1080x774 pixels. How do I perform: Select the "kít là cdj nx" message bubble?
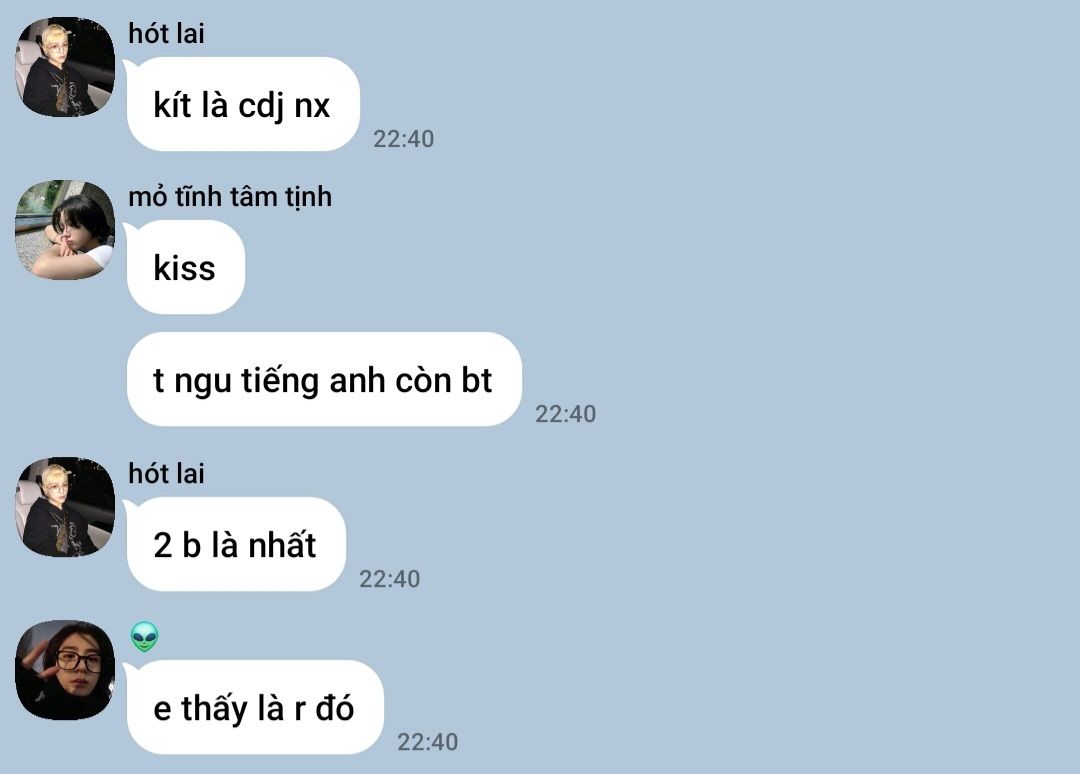pos(243,104)
